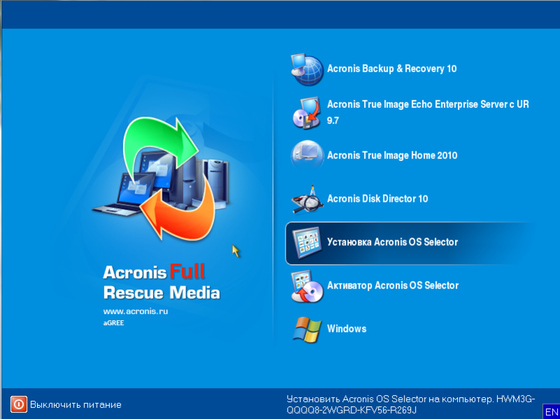Boot into Windows via its text label
560x419 pixels.
tap(347, 329)
